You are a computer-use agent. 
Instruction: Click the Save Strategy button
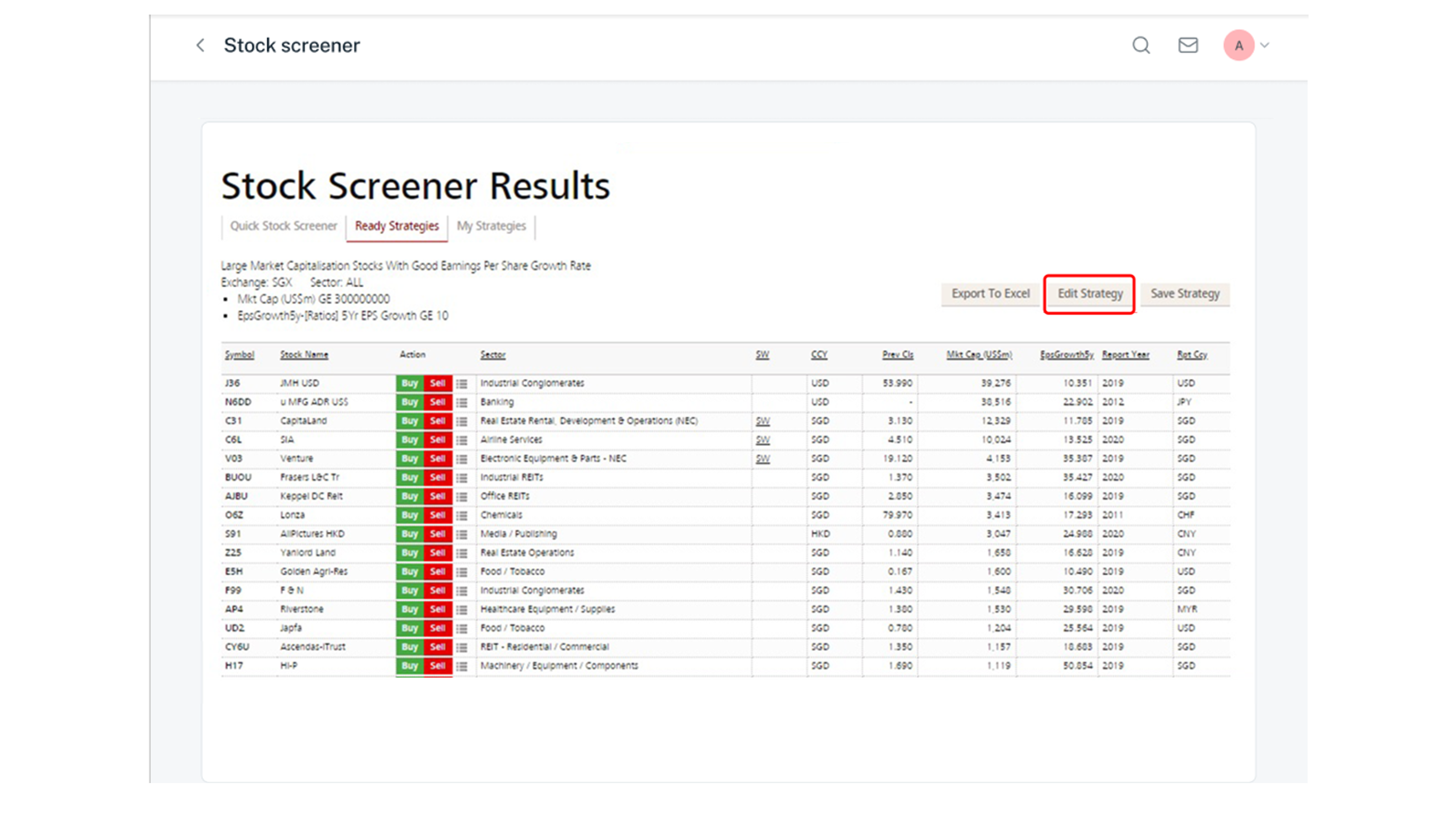click(1185, 294)
